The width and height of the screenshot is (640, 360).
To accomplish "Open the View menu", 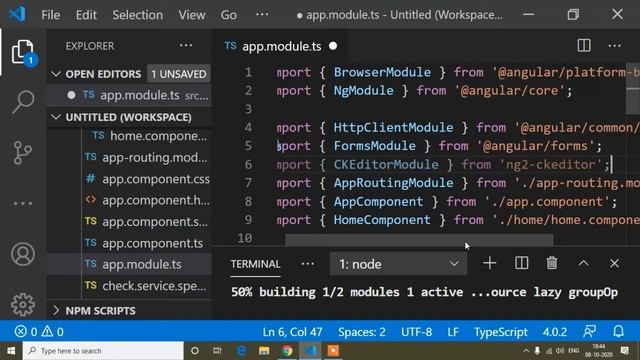I will click(192, 15).
